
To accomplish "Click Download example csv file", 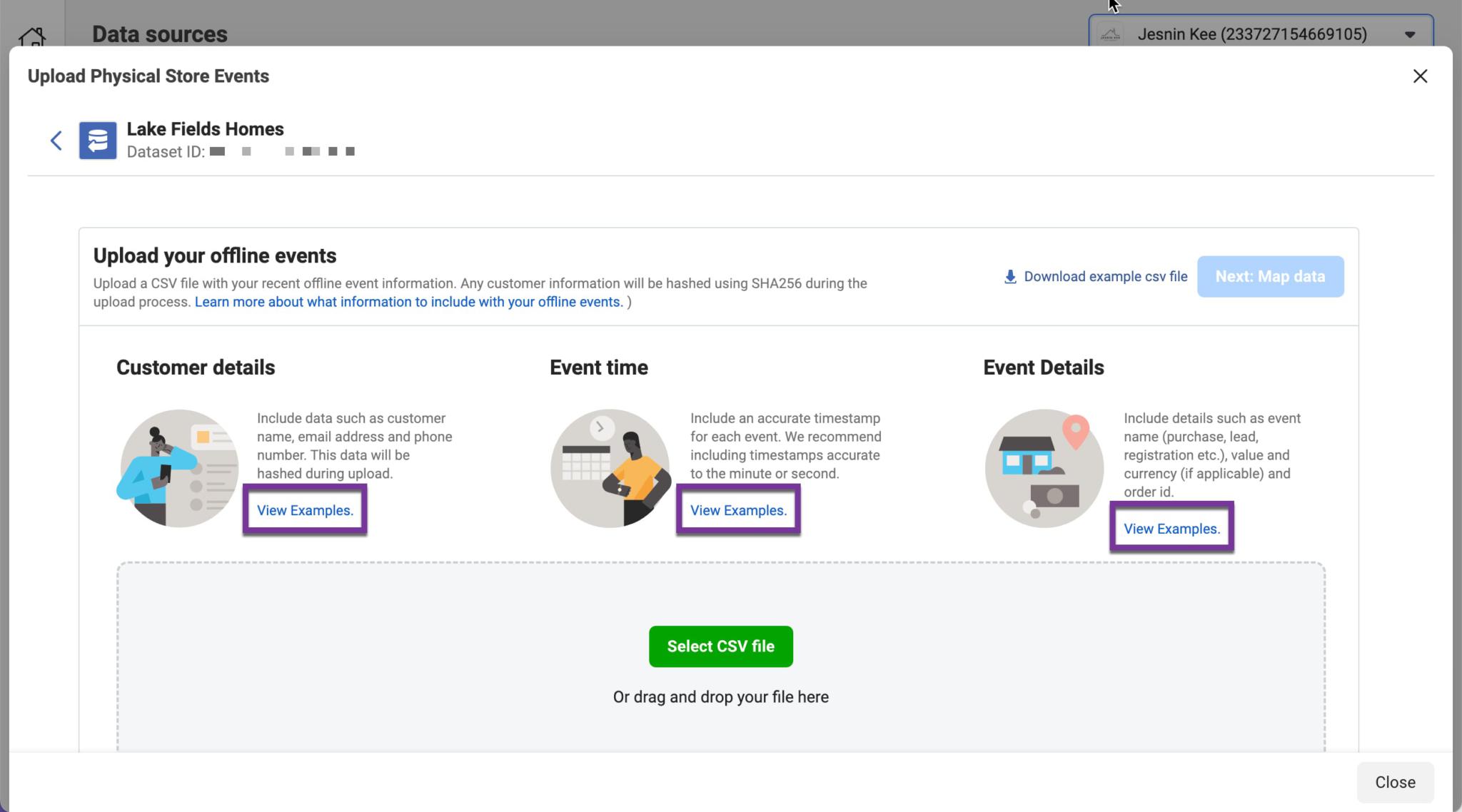I will pos(1105,276).
